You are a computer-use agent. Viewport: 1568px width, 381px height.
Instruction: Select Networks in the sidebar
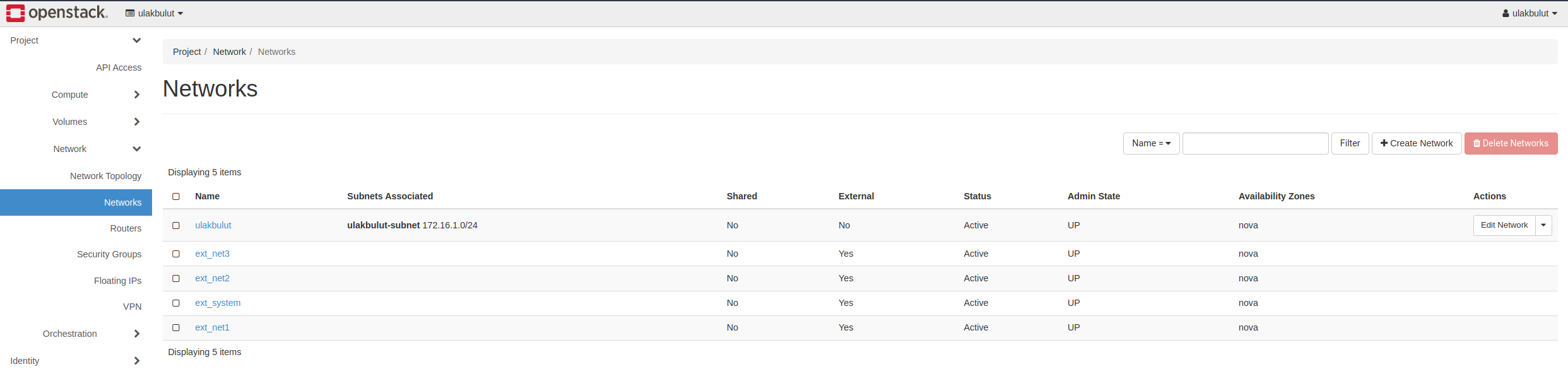pyautogui.click(x=76, y=202)
